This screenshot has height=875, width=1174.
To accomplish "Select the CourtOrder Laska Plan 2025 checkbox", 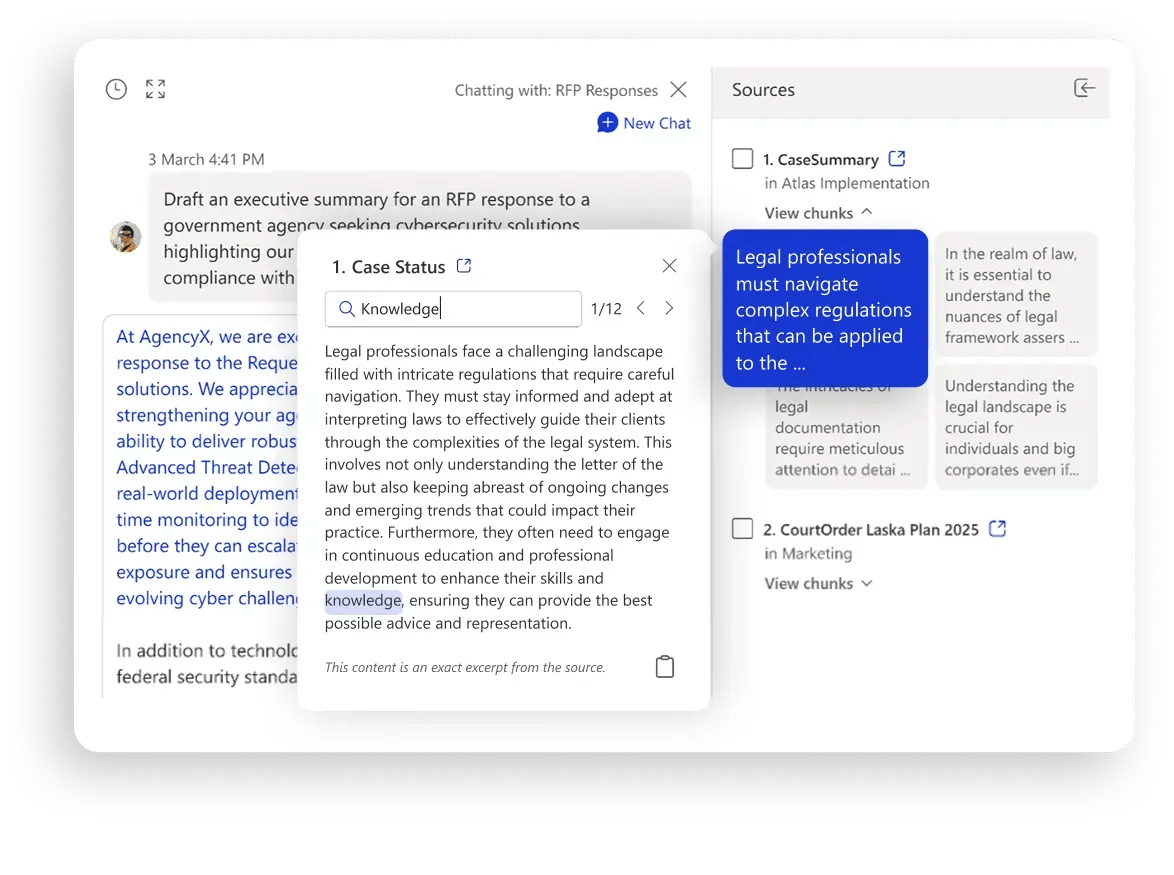I will (x=742, y=528).
